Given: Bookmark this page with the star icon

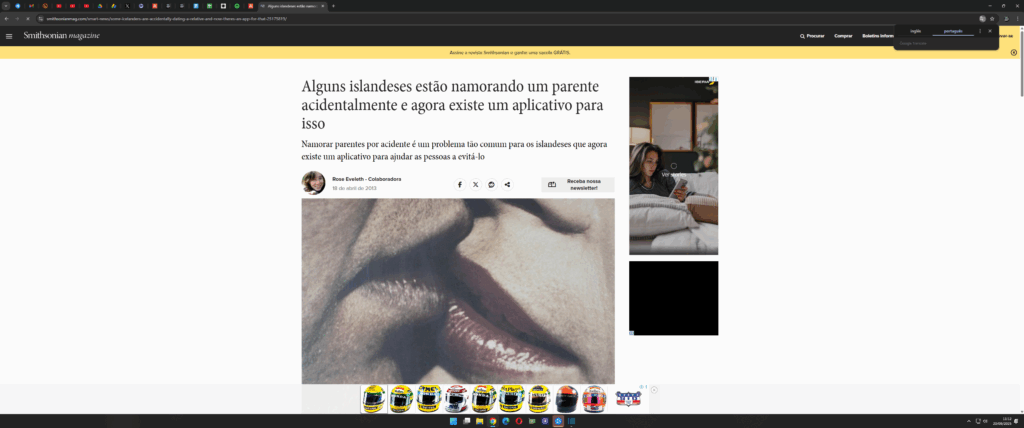Looking at the screenshot, I should tap(992, 18).
